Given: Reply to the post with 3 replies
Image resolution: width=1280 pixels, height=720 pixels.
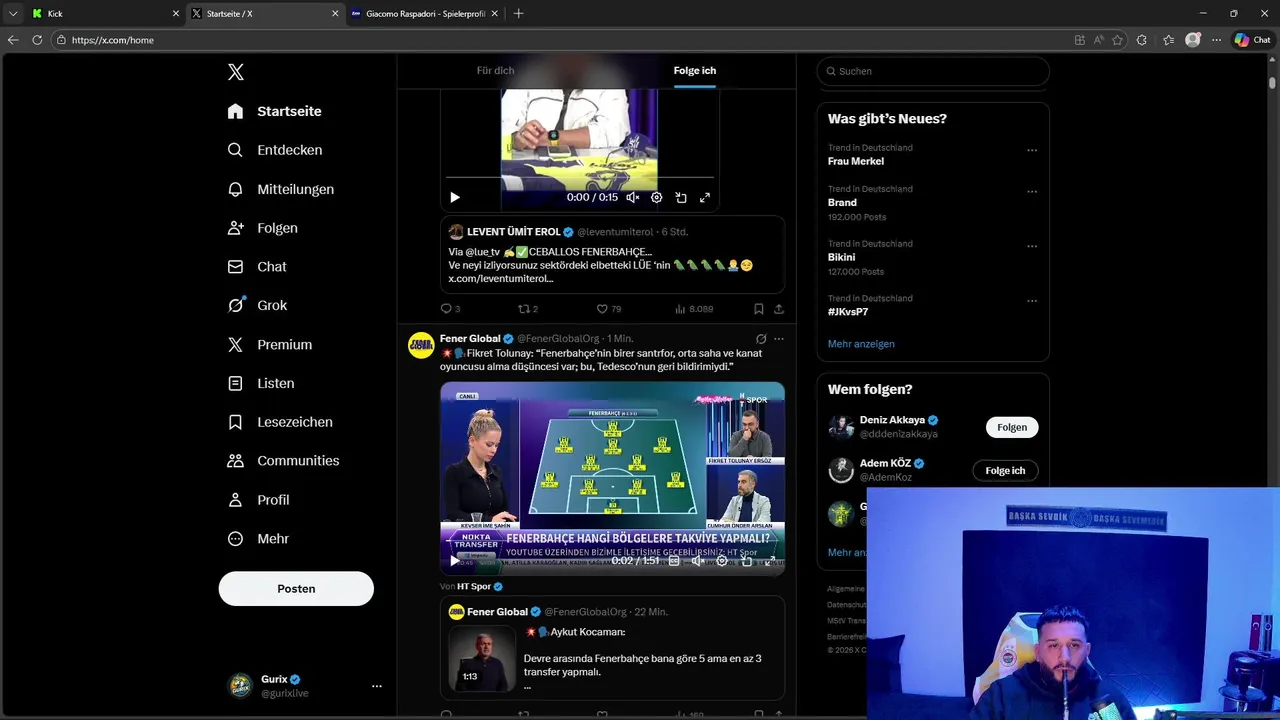Looking at the screenshot, I should 450,309.
